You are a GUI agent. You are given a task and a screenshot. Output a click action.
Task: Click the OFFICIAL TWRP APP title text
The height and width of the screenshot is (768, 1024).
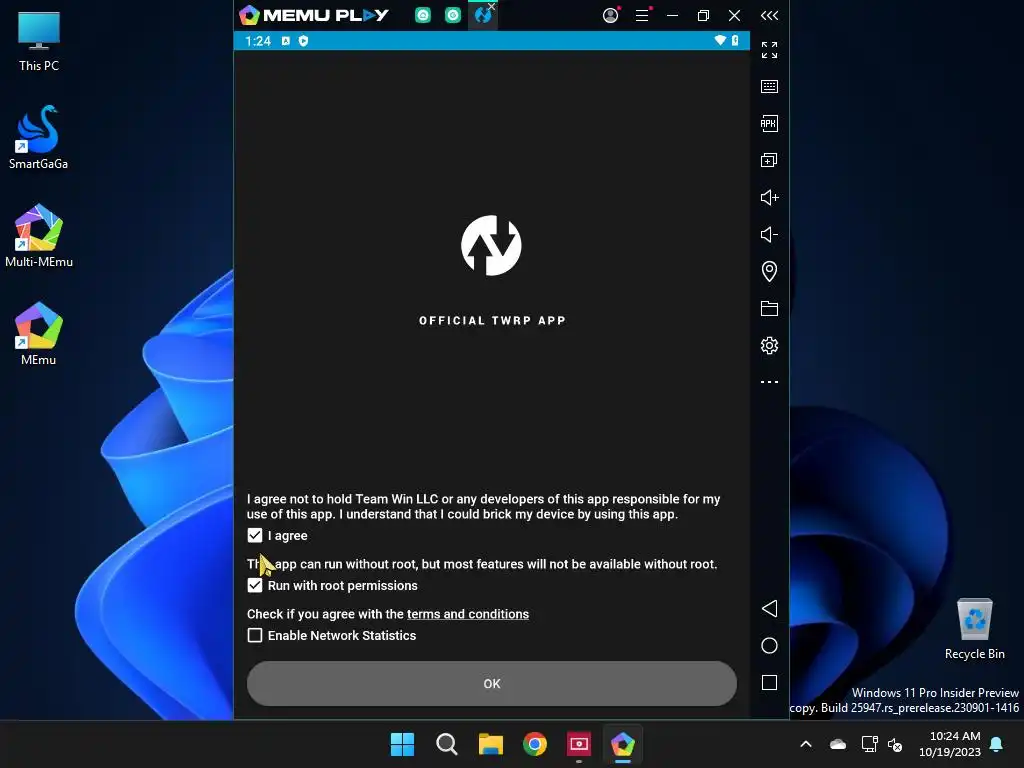pyautogui.click(x=492, y=321)
